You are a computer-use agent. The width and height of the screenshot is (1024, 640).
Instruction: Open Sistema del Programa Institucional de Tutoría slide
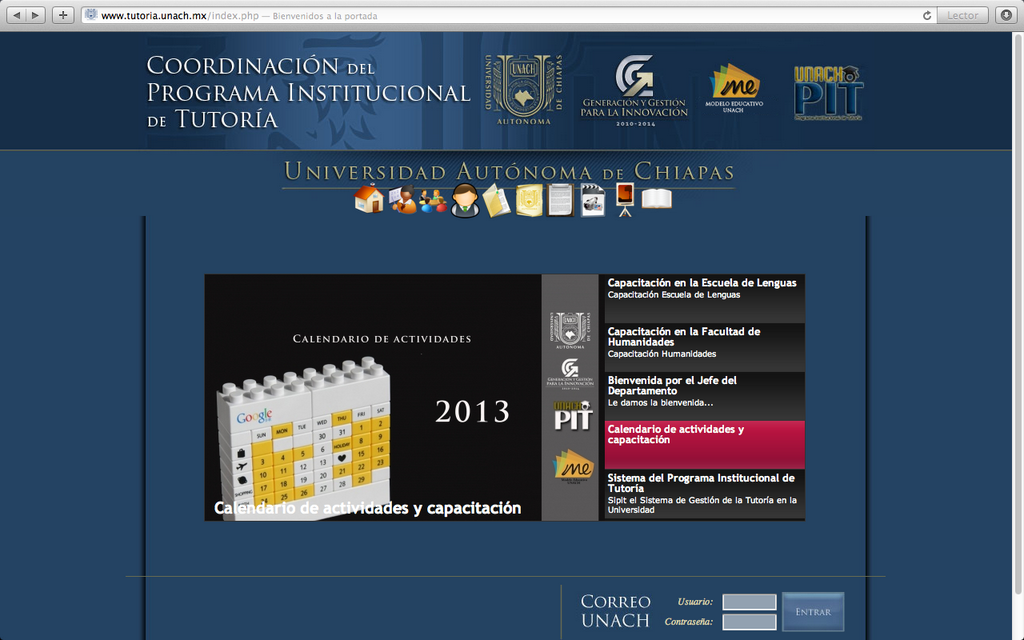(705, 494)
